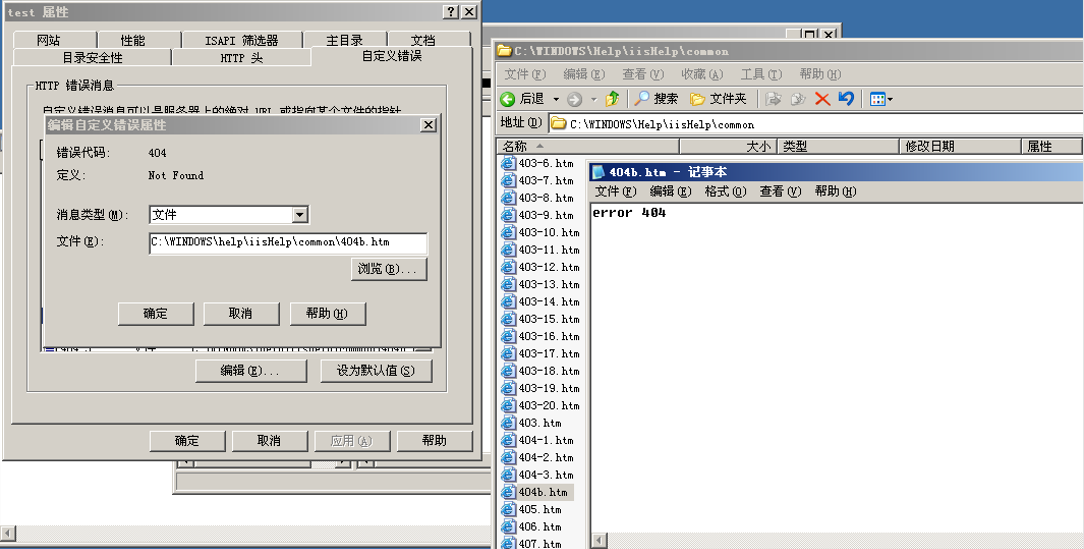Viewport: 1084px width, 549px height.
Task: Select file 403-10.htm
Action: click(541, 232)
